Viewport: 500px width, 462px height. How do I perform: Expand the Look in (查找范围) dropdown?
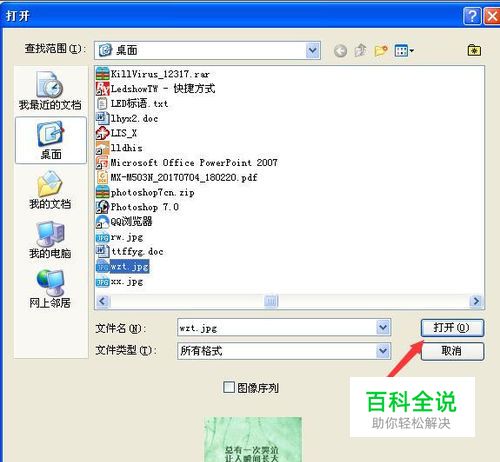(x=313, y=51)
